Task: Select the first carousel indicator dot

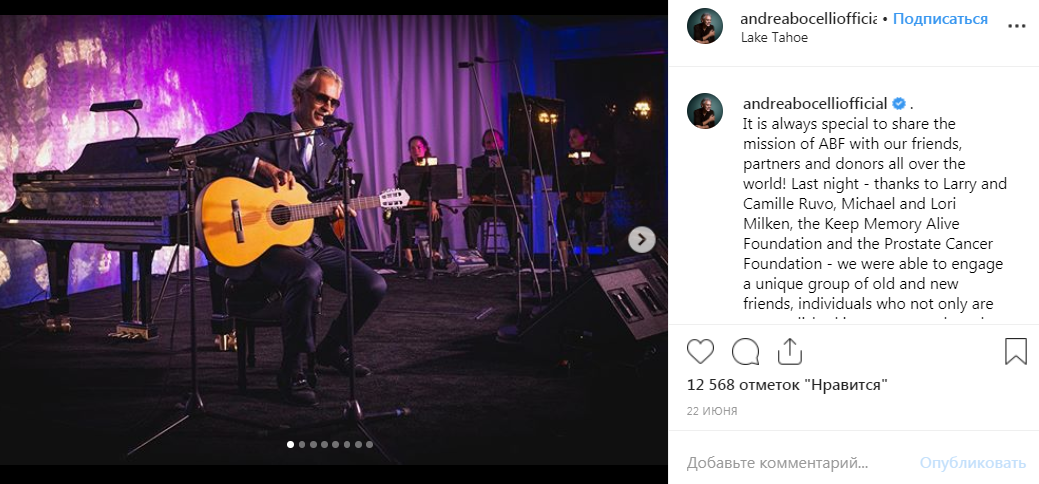Action: (x=291, y=444)
